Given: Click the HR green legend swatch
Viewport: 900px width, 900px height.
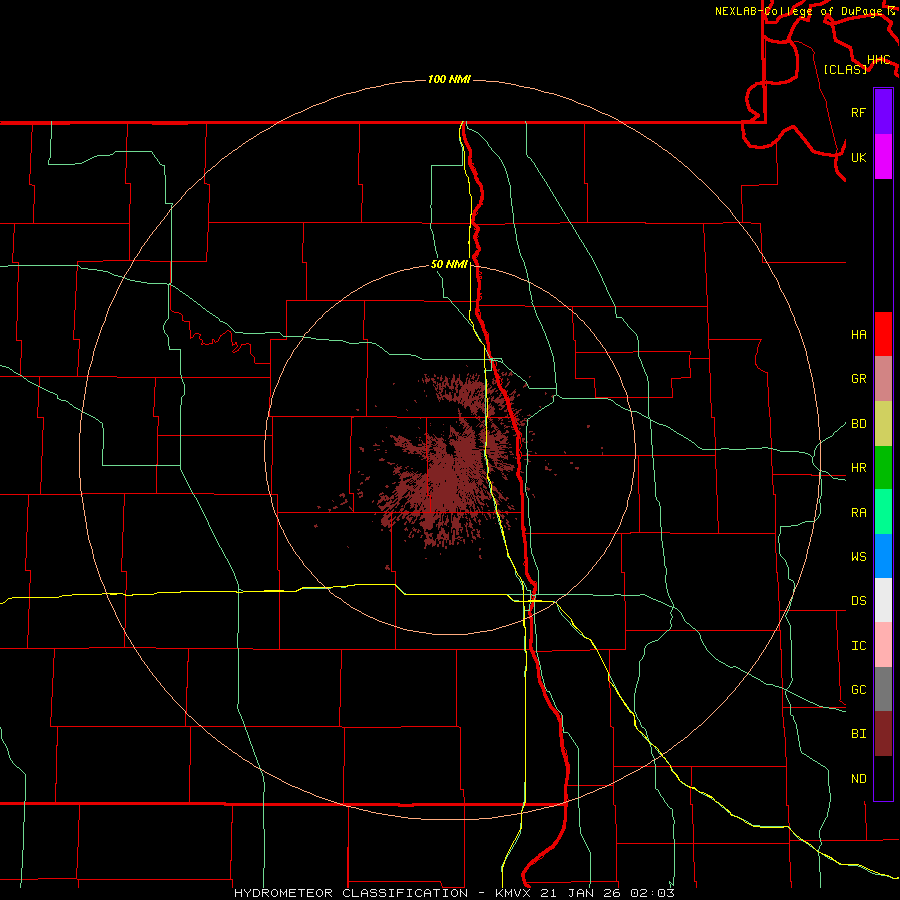Looking at the screenshot, I should 883,467.
